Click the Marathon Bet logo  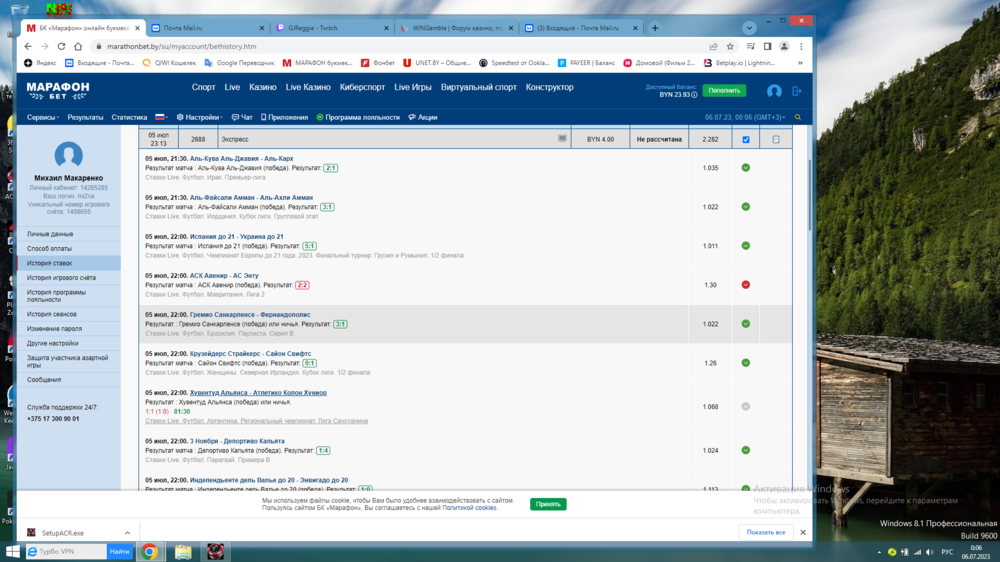tap(58, 90)
